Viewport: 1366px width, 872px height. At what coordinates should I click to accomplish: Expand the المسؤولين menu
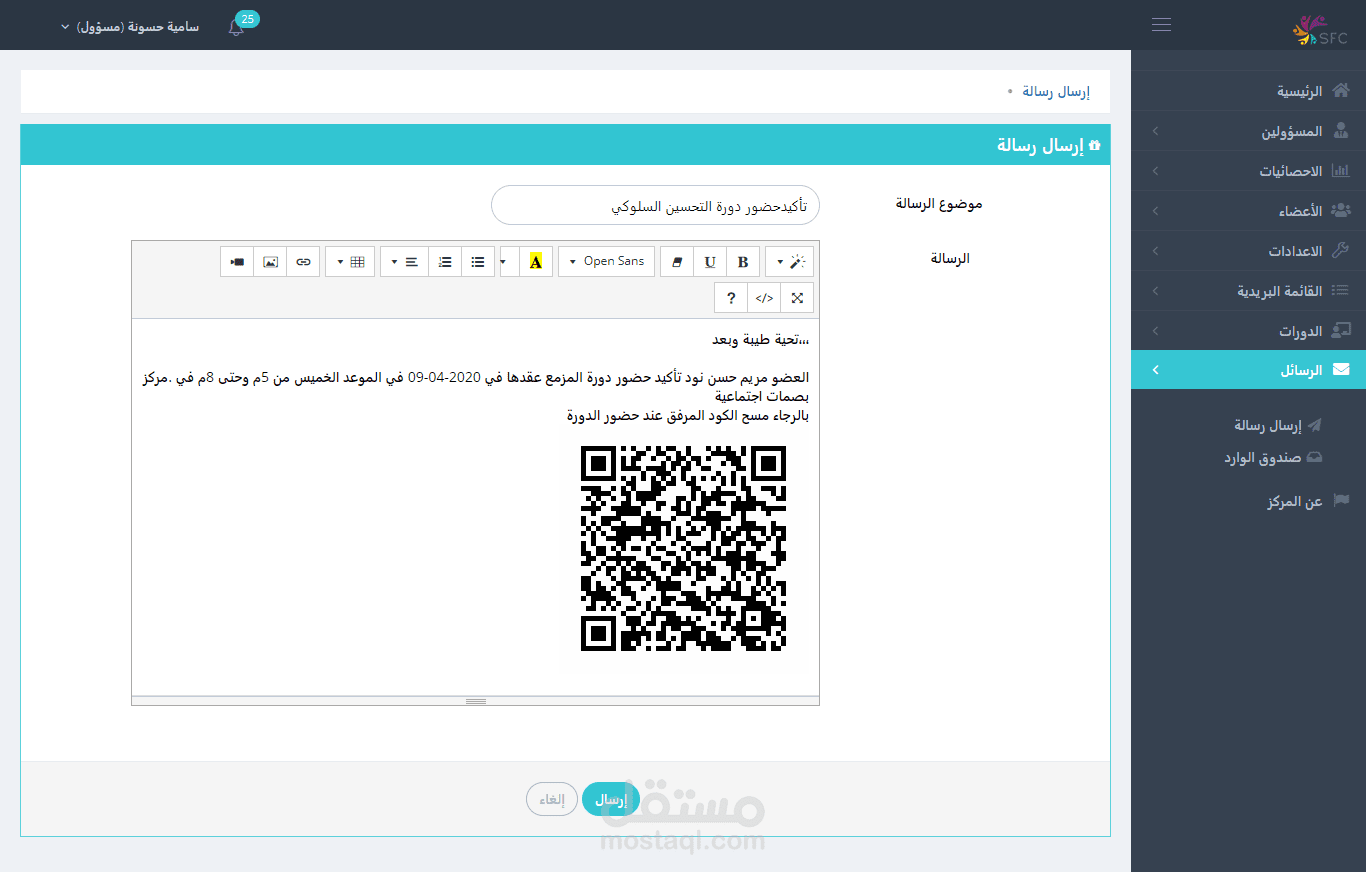coord(1248,131)
